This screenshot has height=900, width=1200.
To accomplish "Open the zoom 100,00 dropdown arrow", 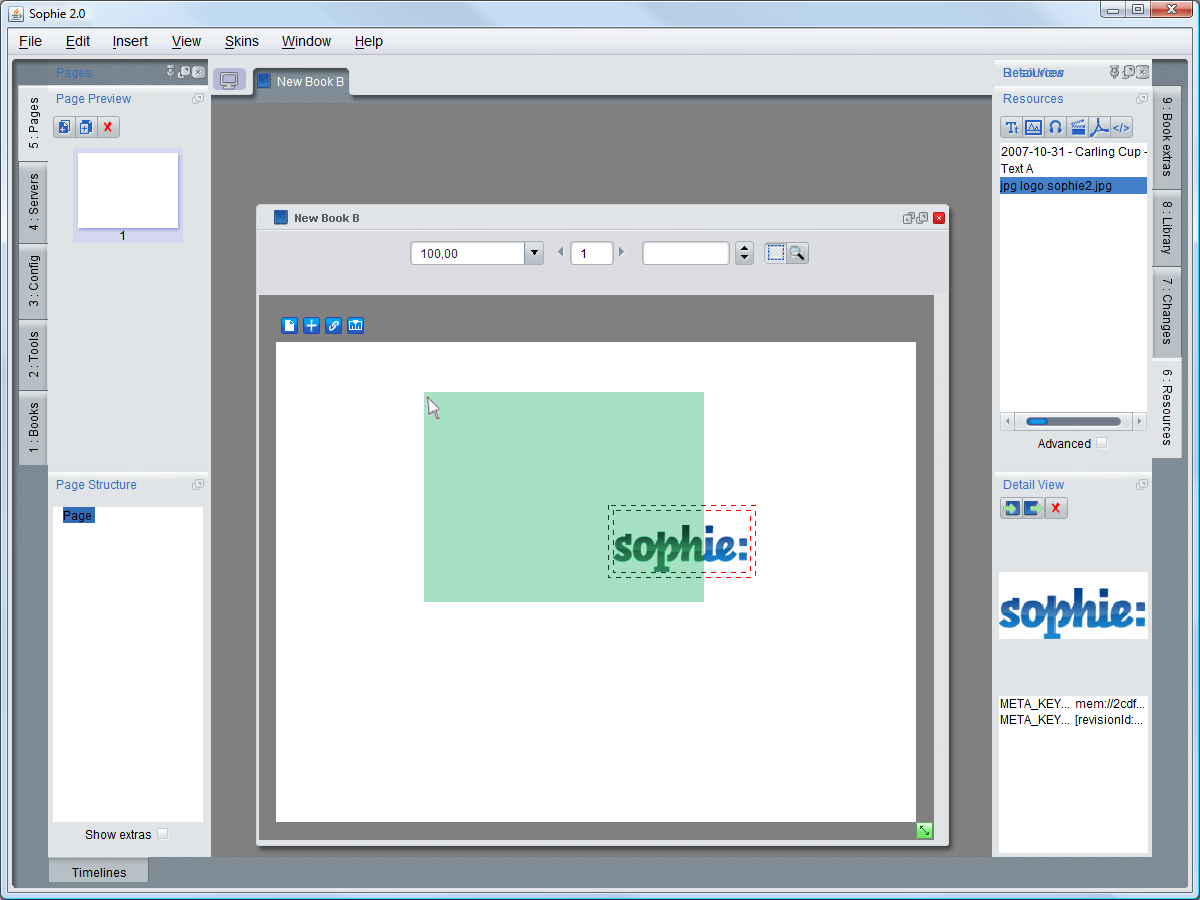I will coord(534,253).
